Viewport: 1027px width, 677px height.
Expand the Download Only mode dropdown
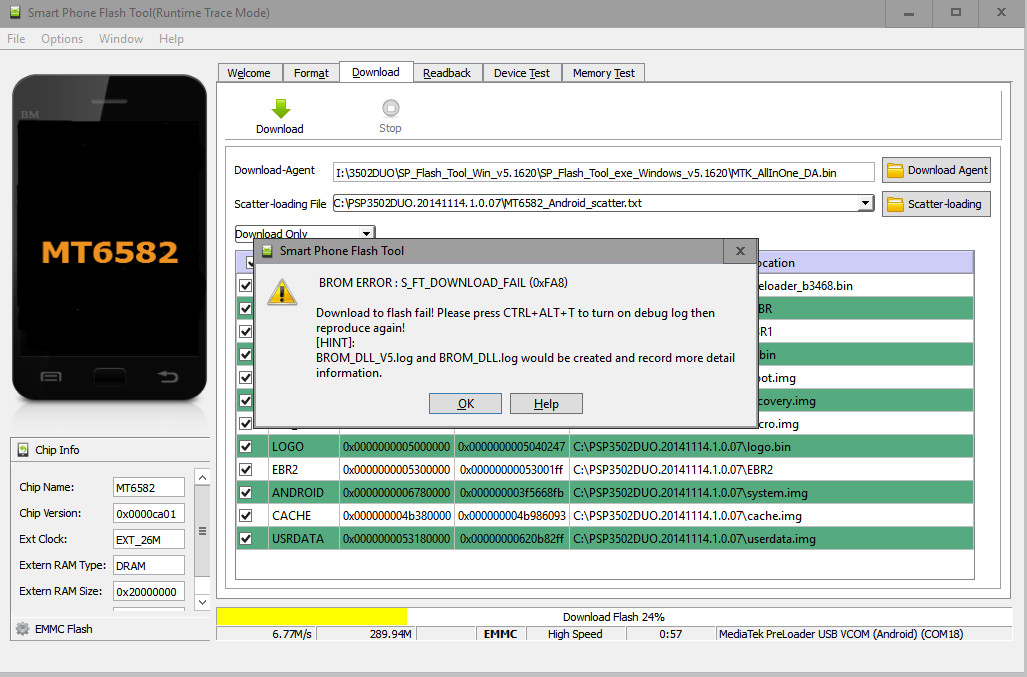366,234
